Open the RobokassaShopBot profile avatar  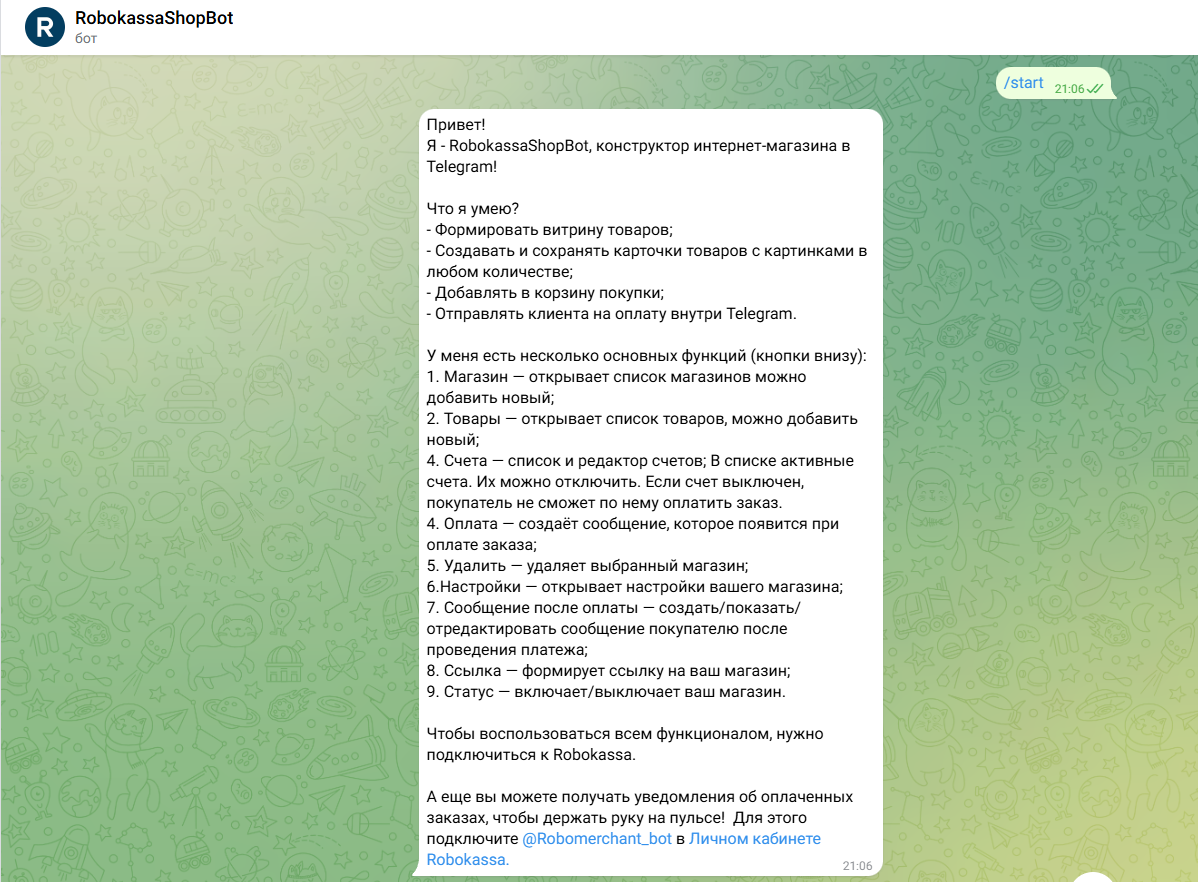[x=45, y=28]
